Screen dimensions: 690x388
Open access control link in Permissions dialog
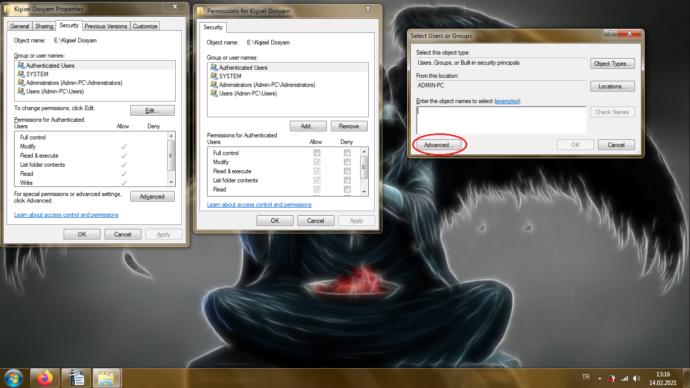pos(259,205)
